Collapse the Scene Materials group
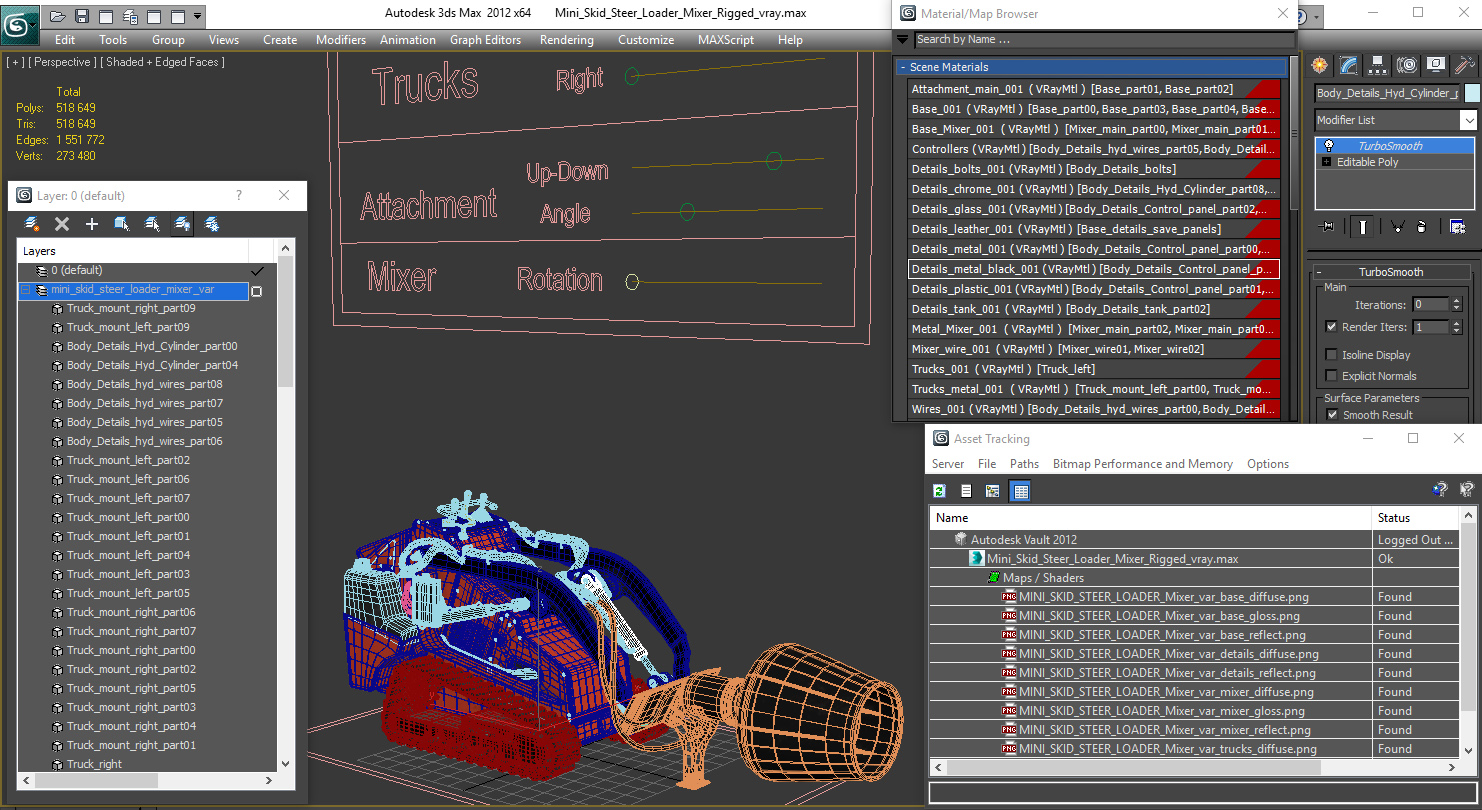The image size is (1482, 810). click(903, 67)
